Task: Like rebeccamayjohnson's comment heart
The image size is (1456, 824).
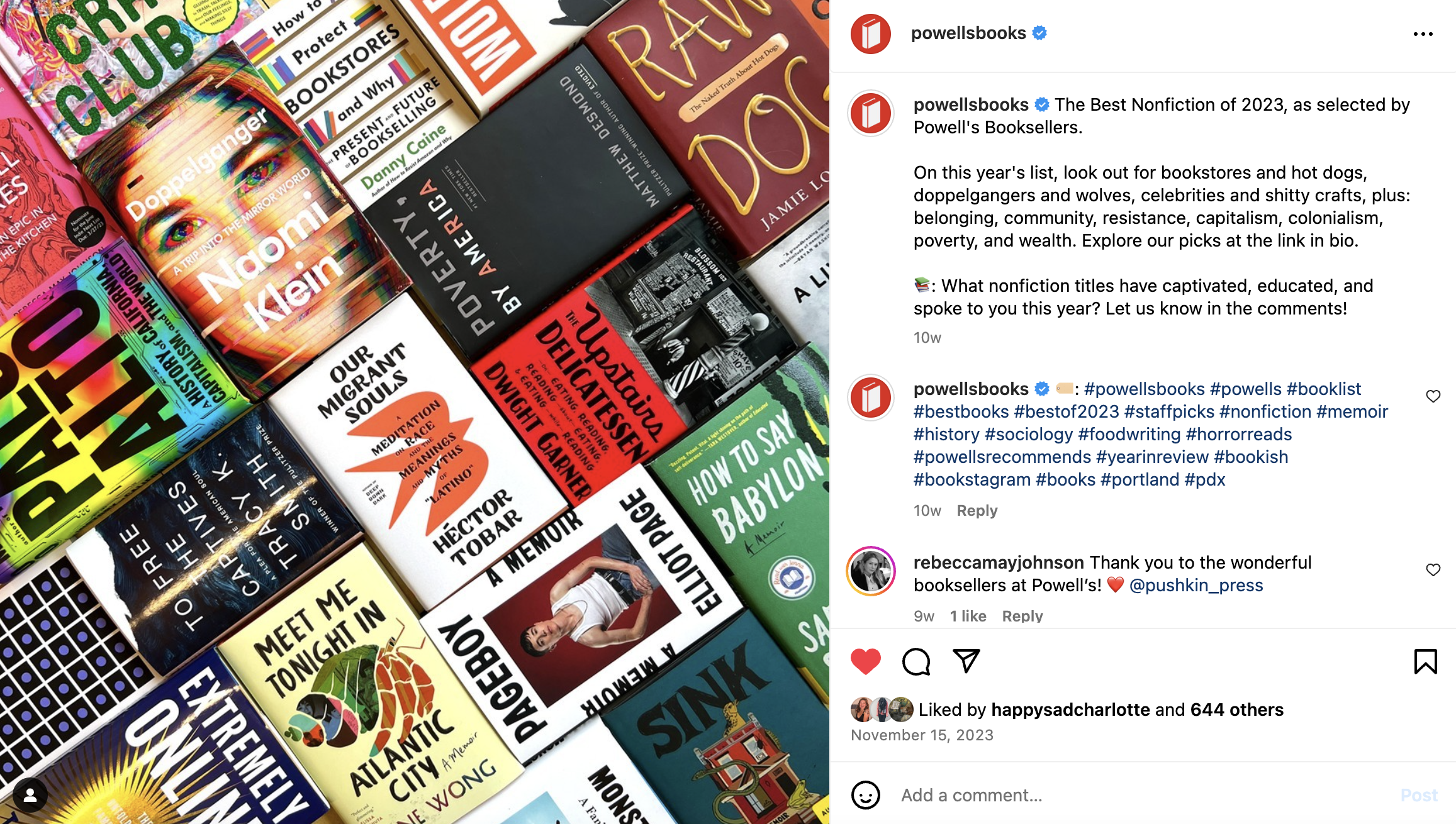Action: coord(1433,570)
